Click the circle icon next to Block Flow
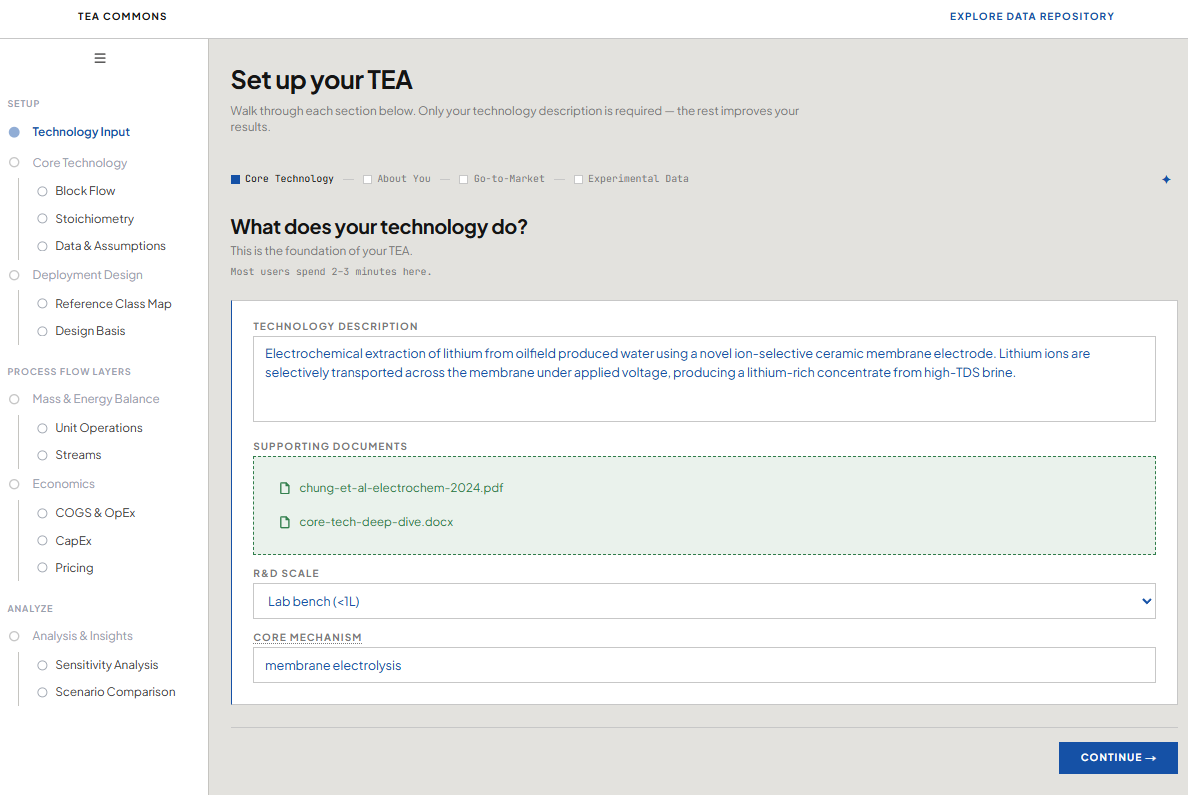1188x795 pixels. [x=42, y=191]
